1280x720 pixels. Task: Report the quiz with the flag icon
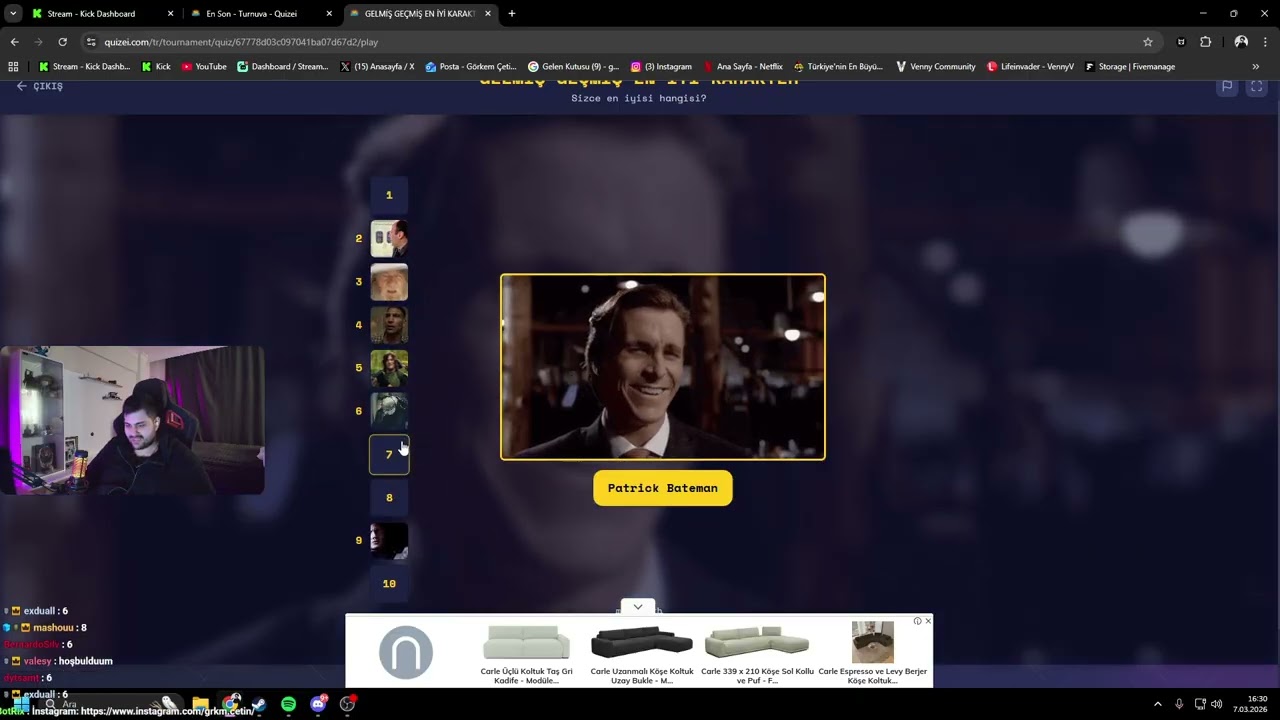coord(1226,87)
